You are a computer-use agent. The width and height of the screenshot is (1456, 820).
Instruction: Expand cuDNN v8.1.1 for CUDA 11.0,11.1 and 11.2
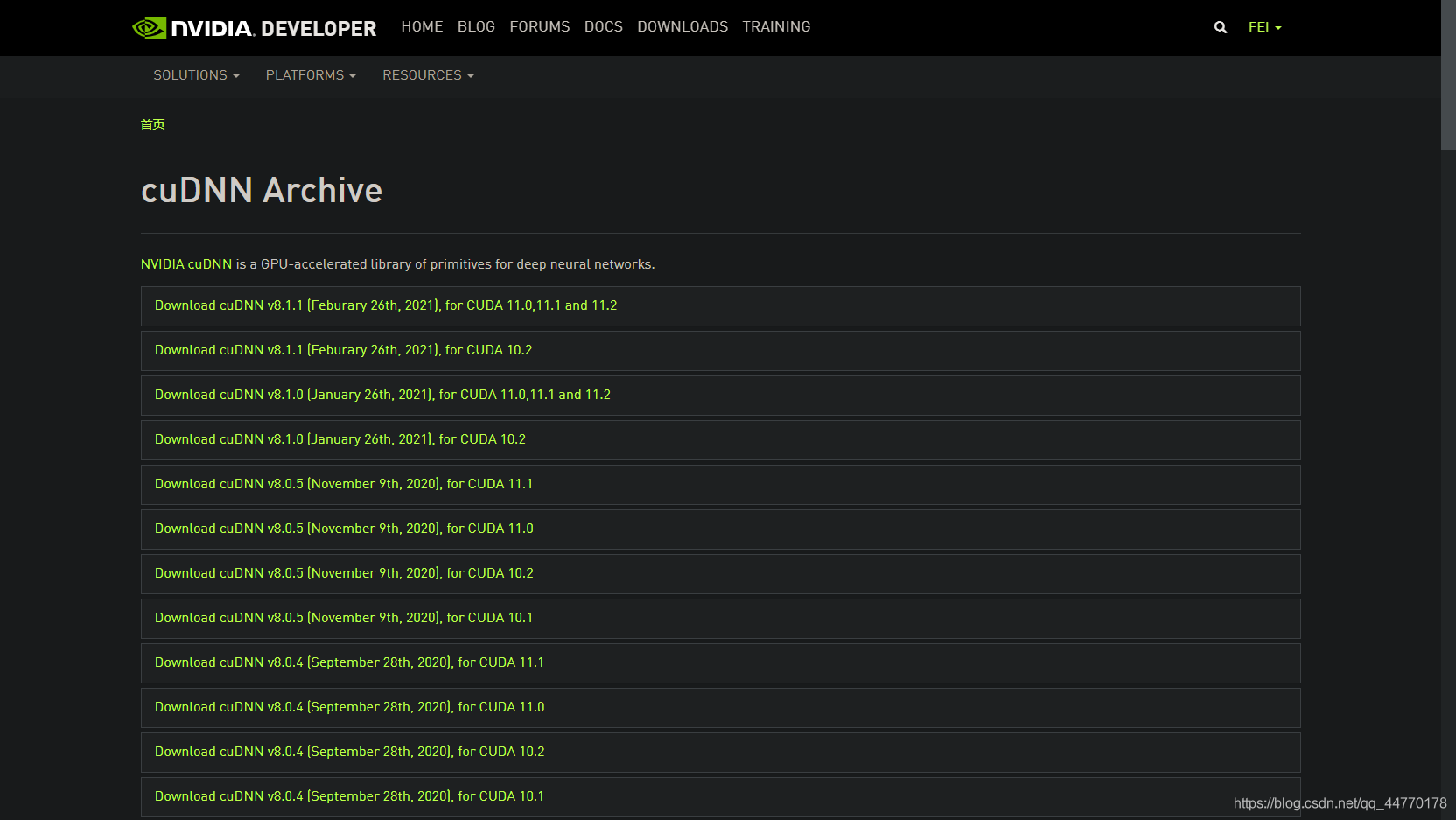720,306
